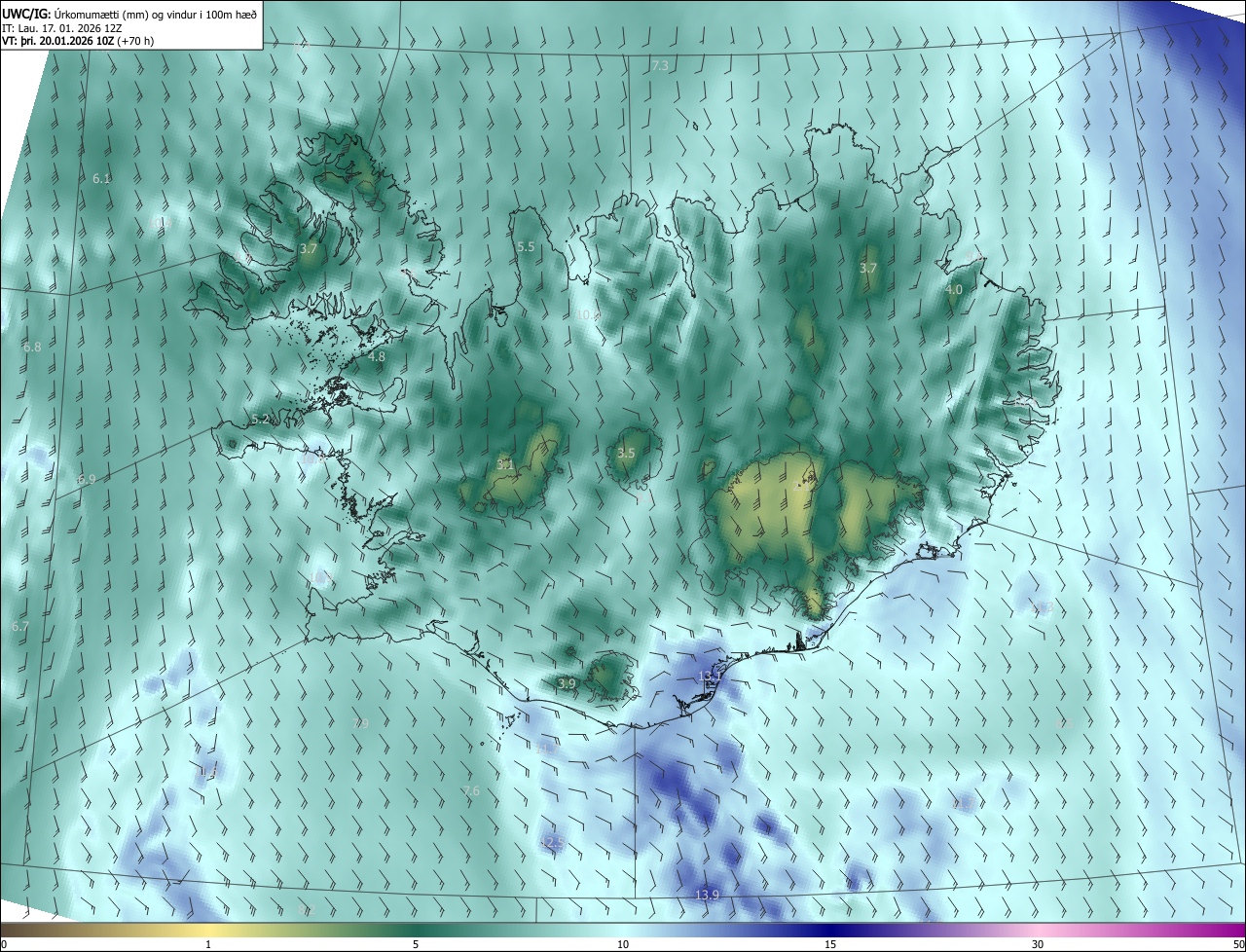Click the color scale label '0'
This screenshot has width=1246, height=952.
point(4,945)
